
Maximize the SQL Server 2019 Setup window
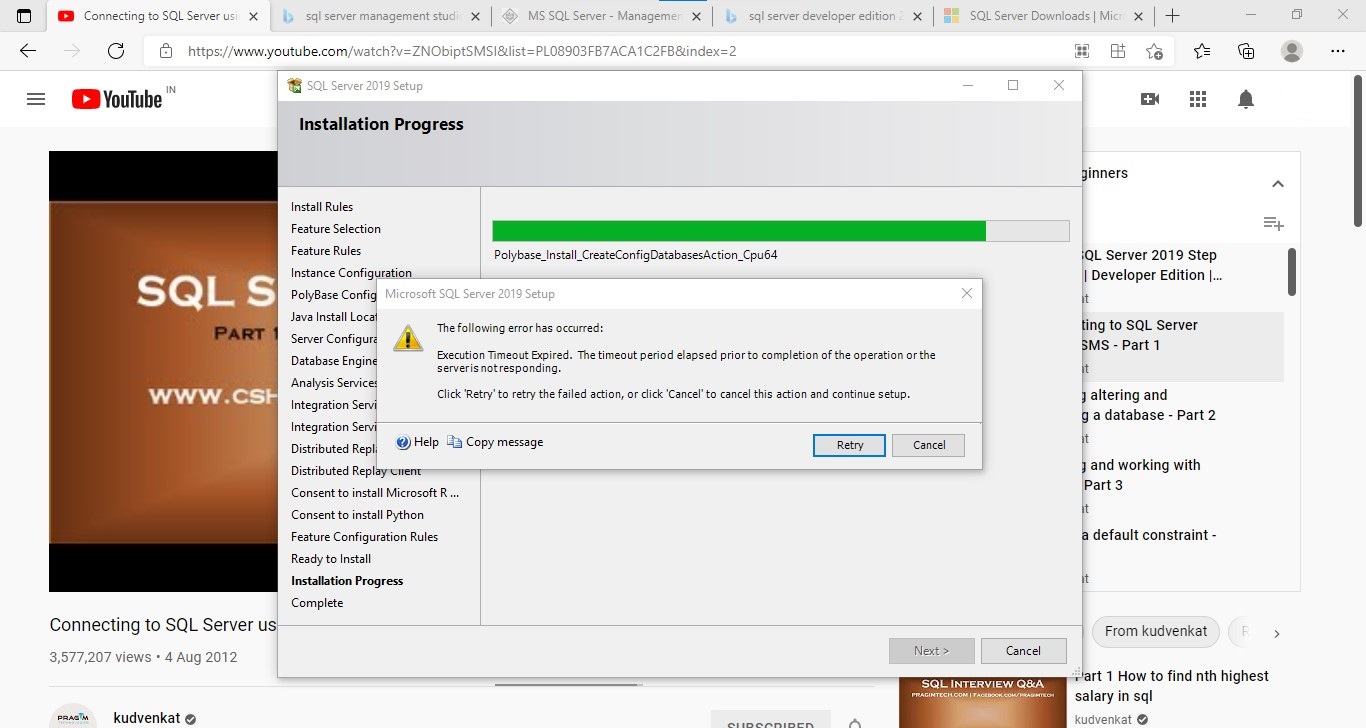click(x=1013, y=86)
